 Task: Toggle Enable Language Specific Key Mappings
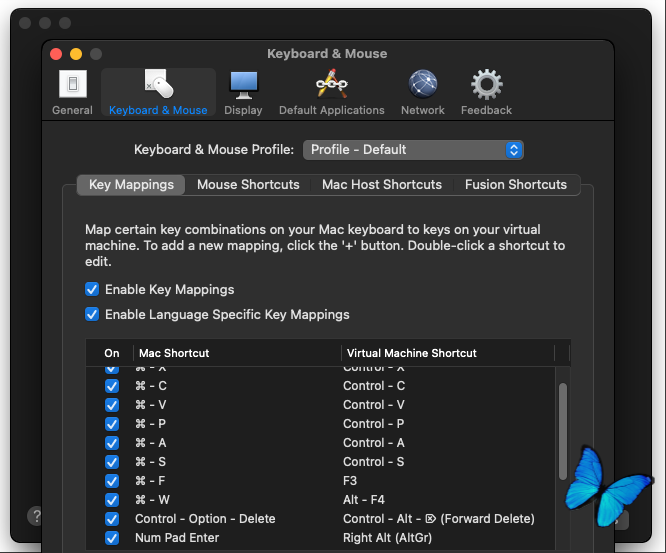coord(93,315)
